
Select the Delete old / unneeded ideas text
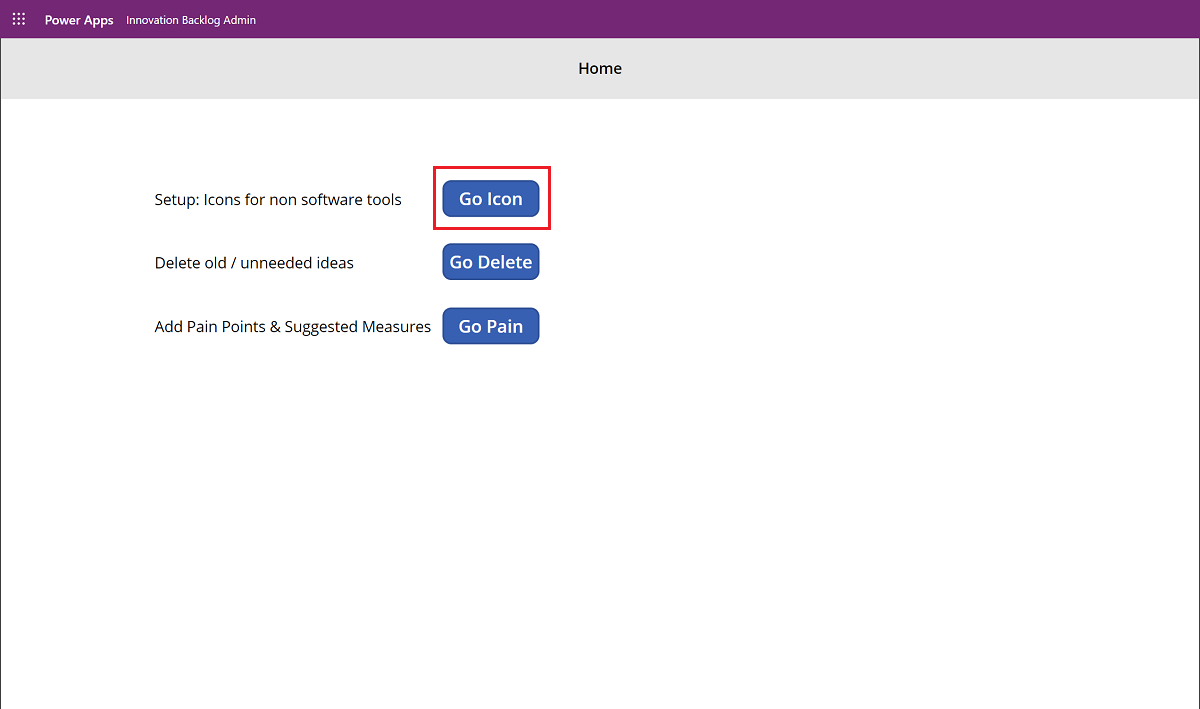(x=253, y=262)
